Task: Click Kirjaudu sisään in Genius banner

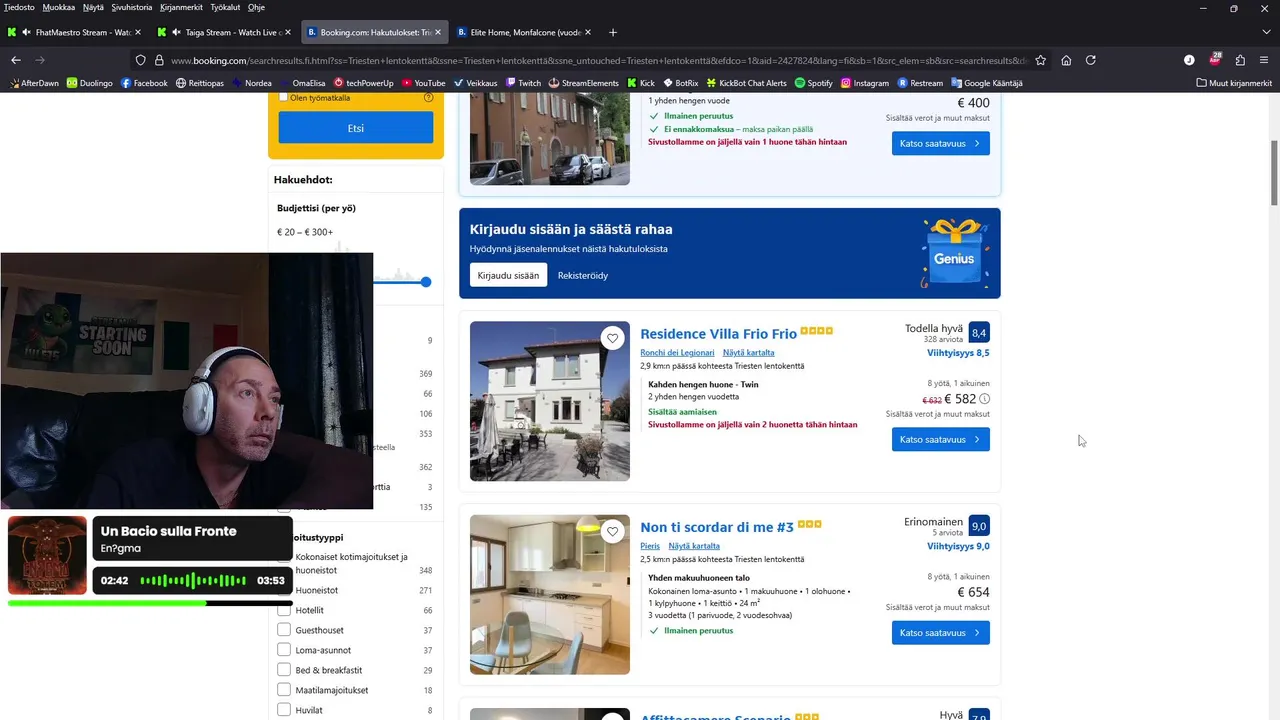Action: tap(508, 275)
